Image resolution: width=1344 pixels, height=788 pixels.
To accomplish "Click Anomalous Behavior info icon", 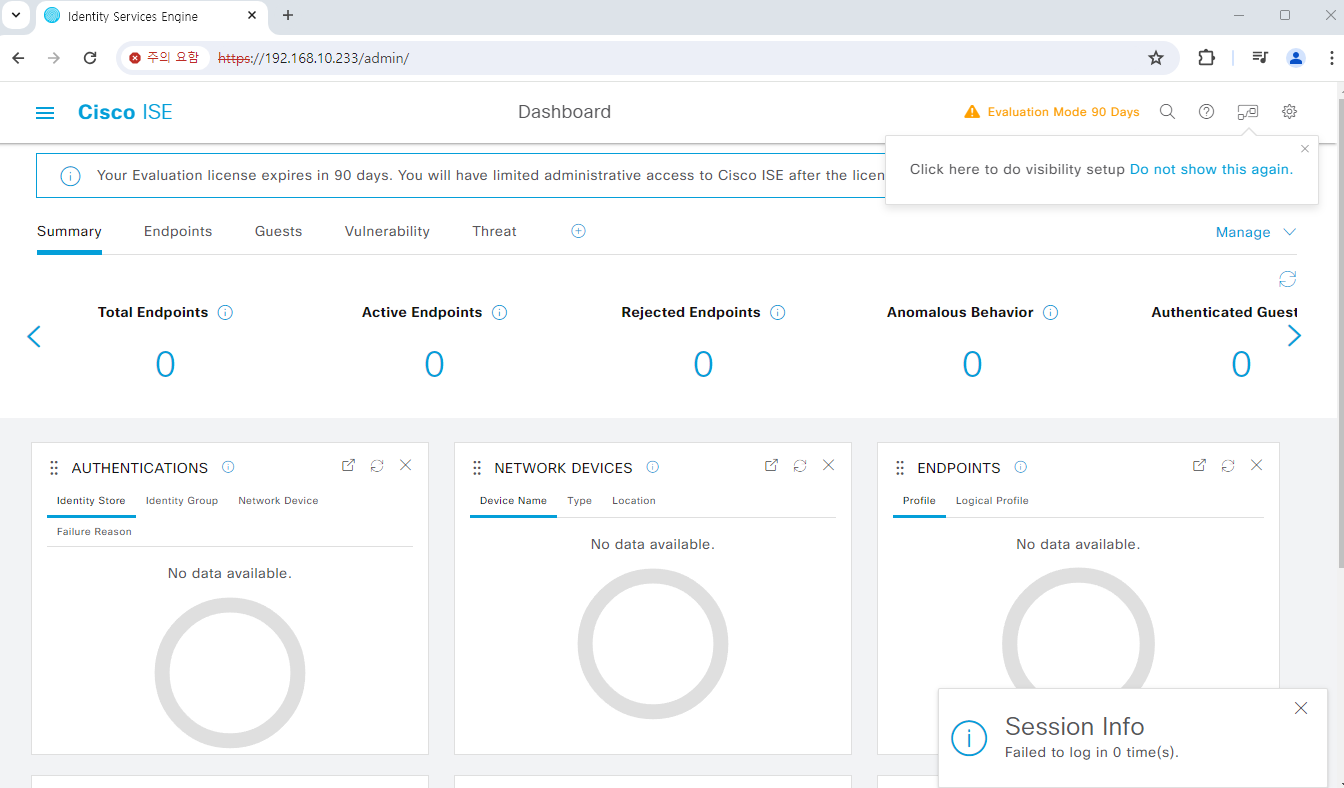I will point(1051,312).
